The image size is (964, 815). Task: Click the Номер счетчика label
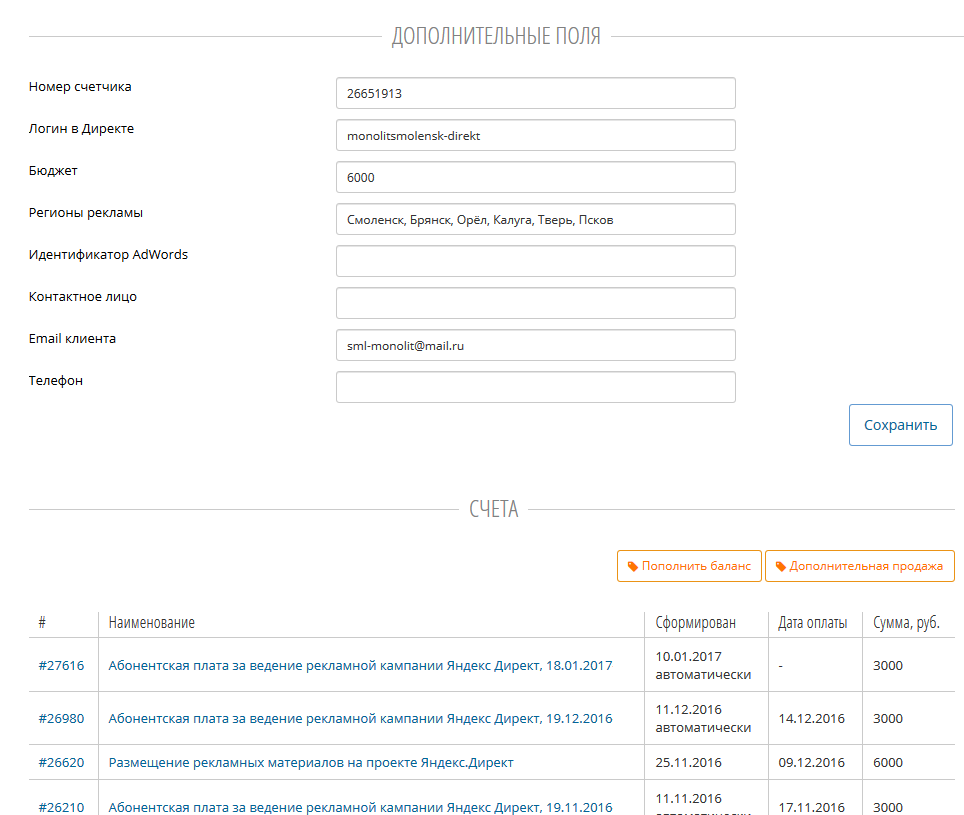tap(80, 87)
